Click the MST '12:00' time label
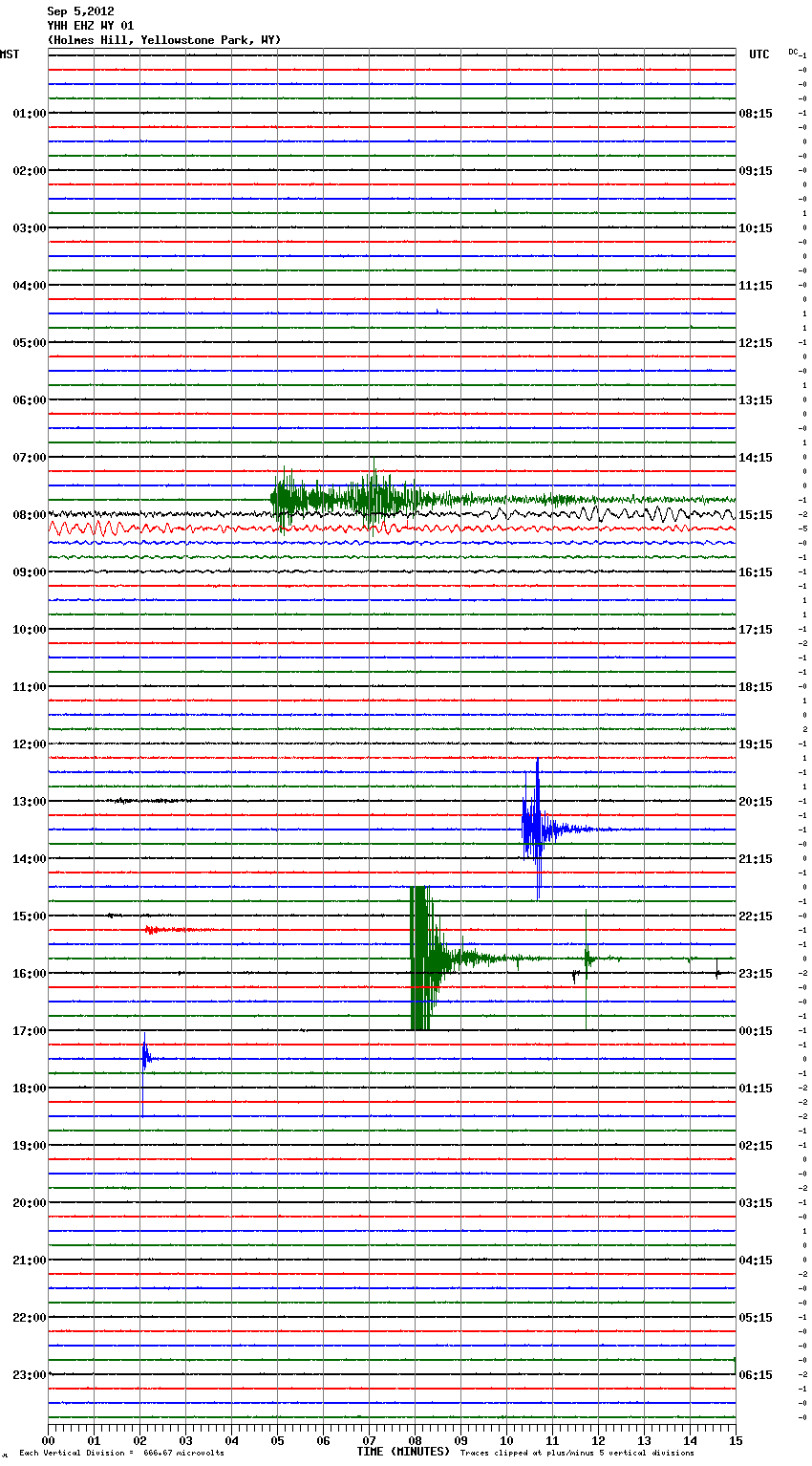This screenshot has width=812, height=1466. (30, 744)
